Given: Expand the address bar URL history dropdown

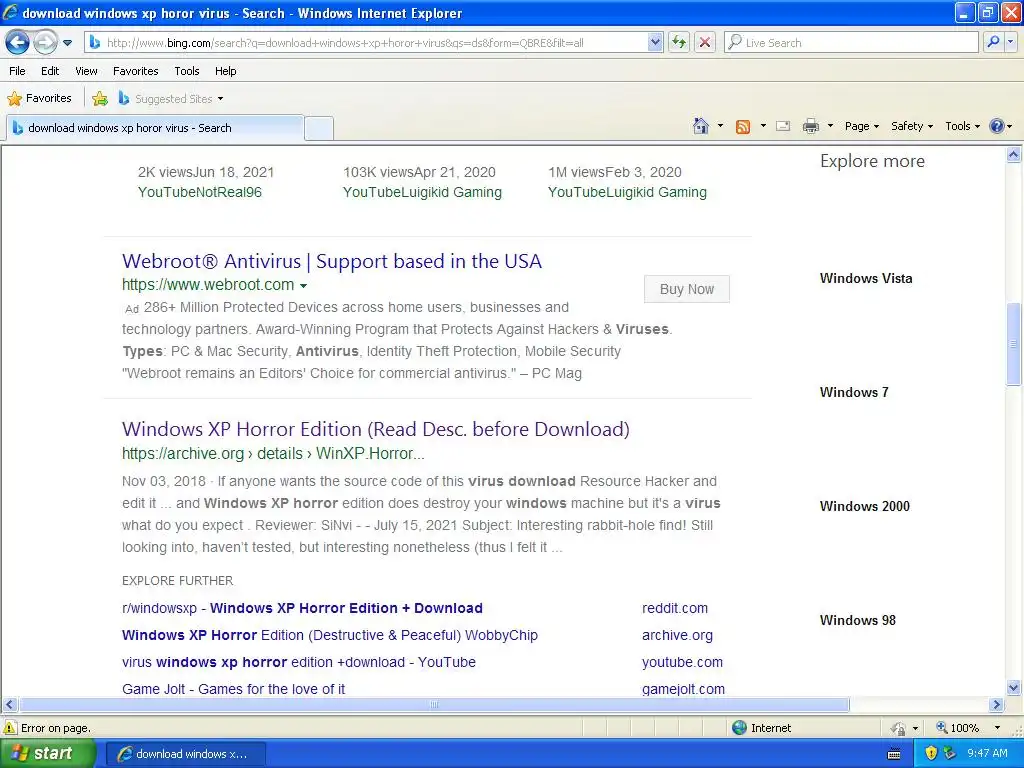Looking at the screenshot, I should click(655, 42).
